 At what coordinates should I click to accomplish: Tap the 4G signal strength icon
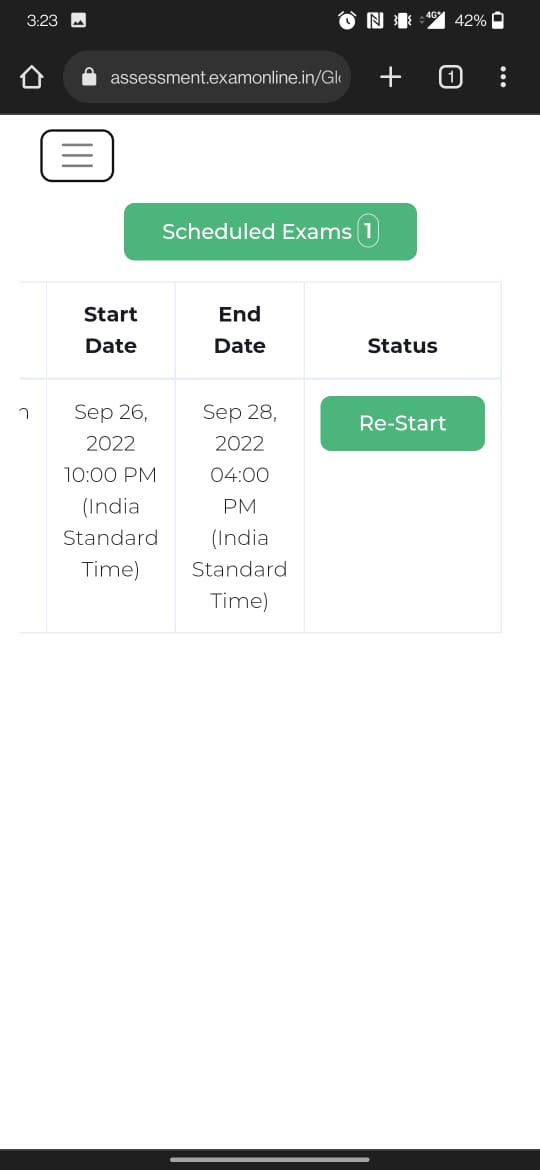click(433, 21)
